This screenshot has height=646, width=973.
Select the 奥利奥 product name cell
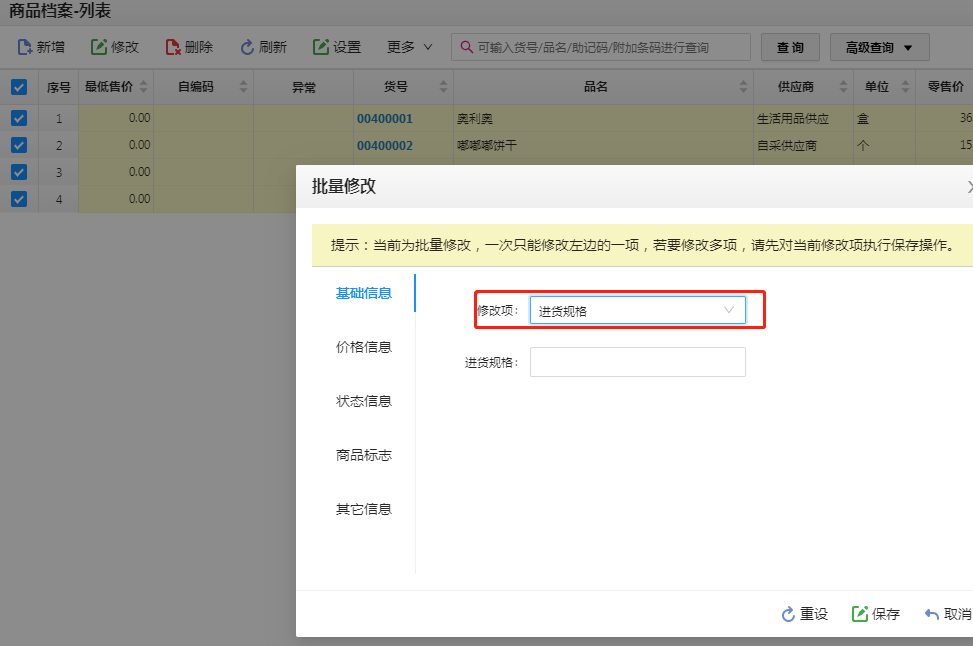click(x=603, y=118)
